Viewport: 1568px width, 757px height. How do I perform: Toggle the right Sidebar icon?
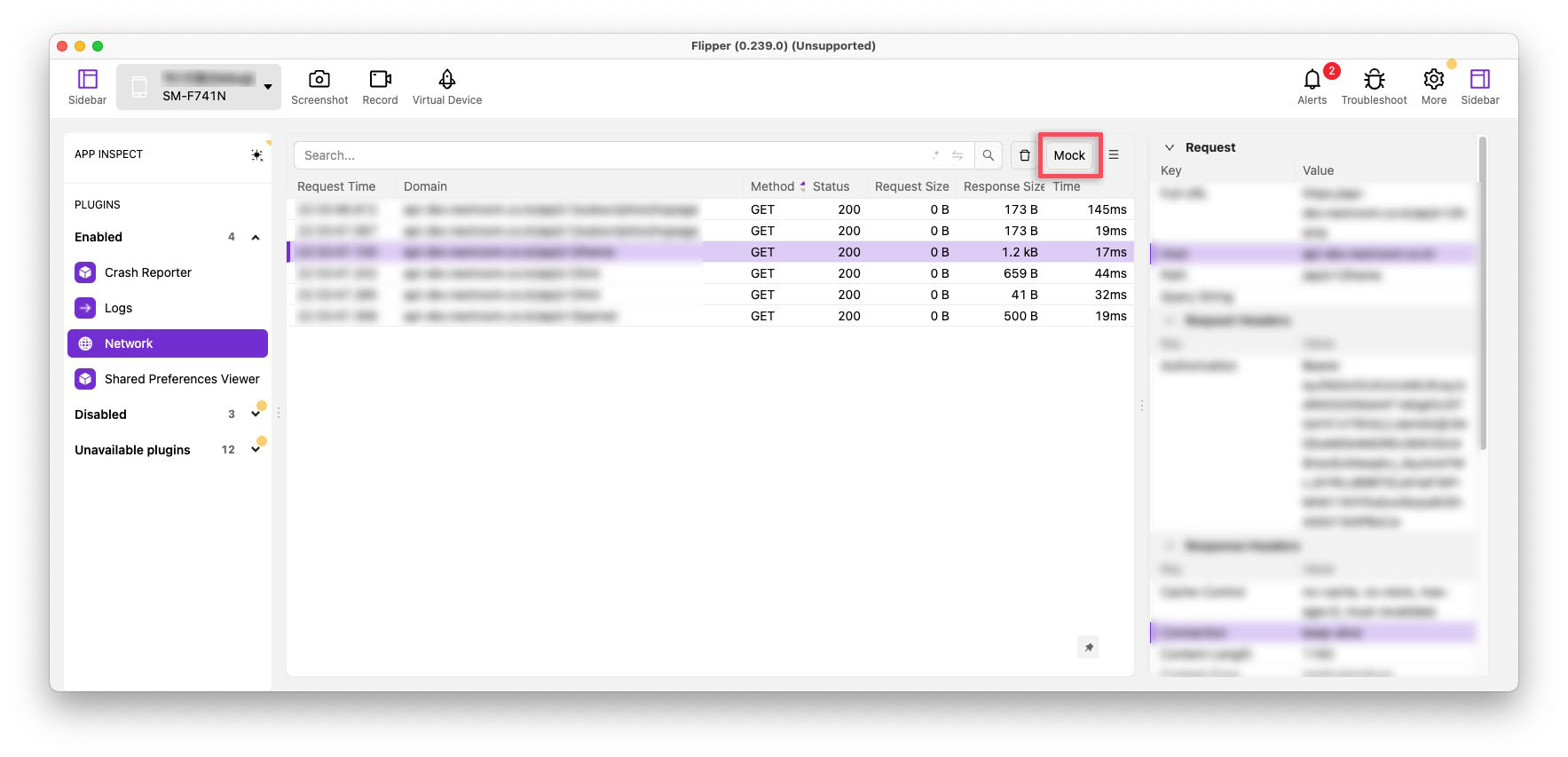pos(1479,87)
